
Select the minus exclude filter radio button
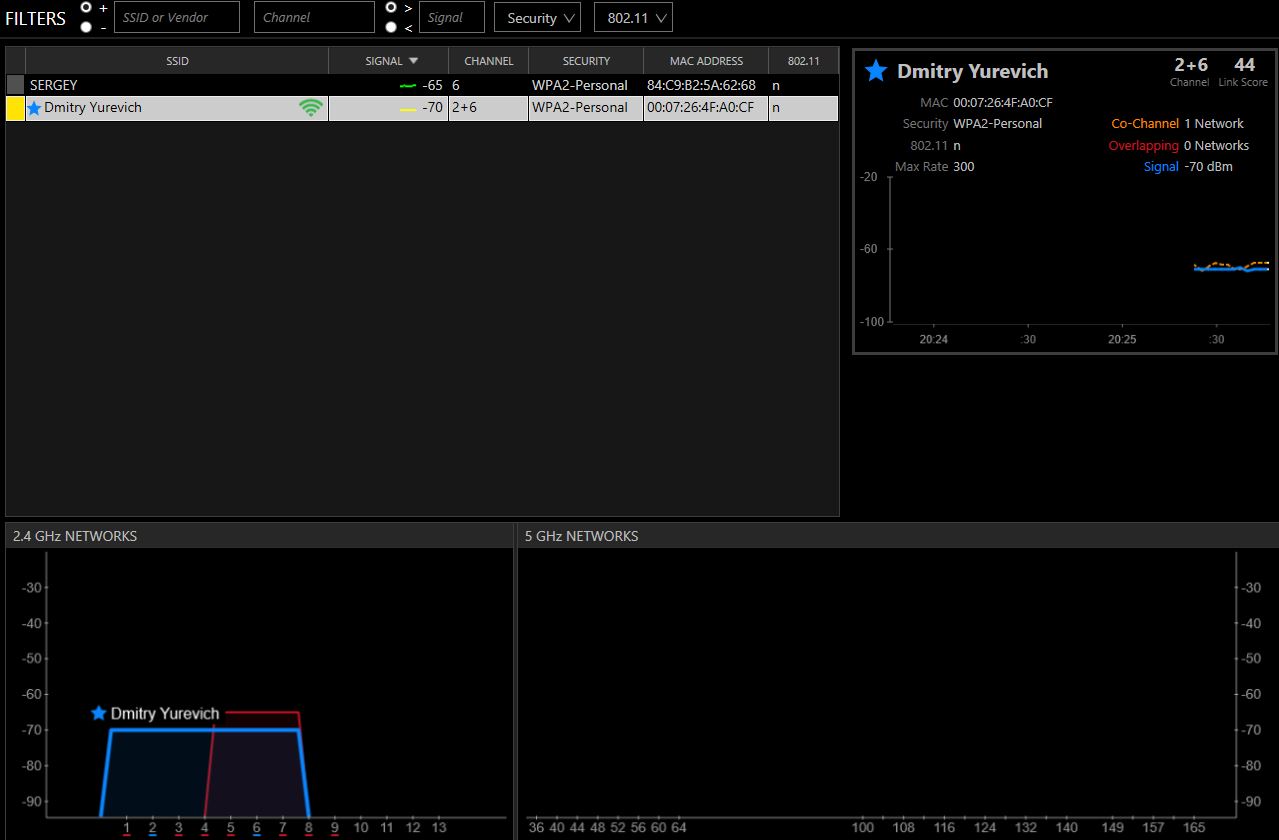(x=86, y=27)
